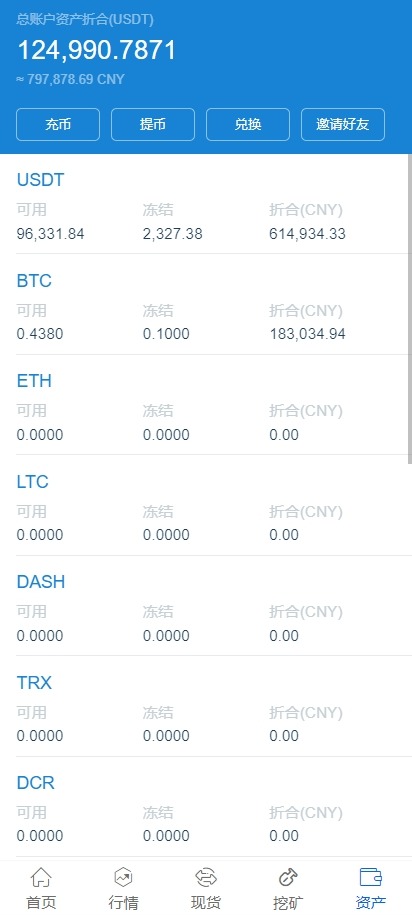Open the 挖矿 mining icon
This screenshot has width=412, height=915.
pyautogui.click(x=288, y=876)
